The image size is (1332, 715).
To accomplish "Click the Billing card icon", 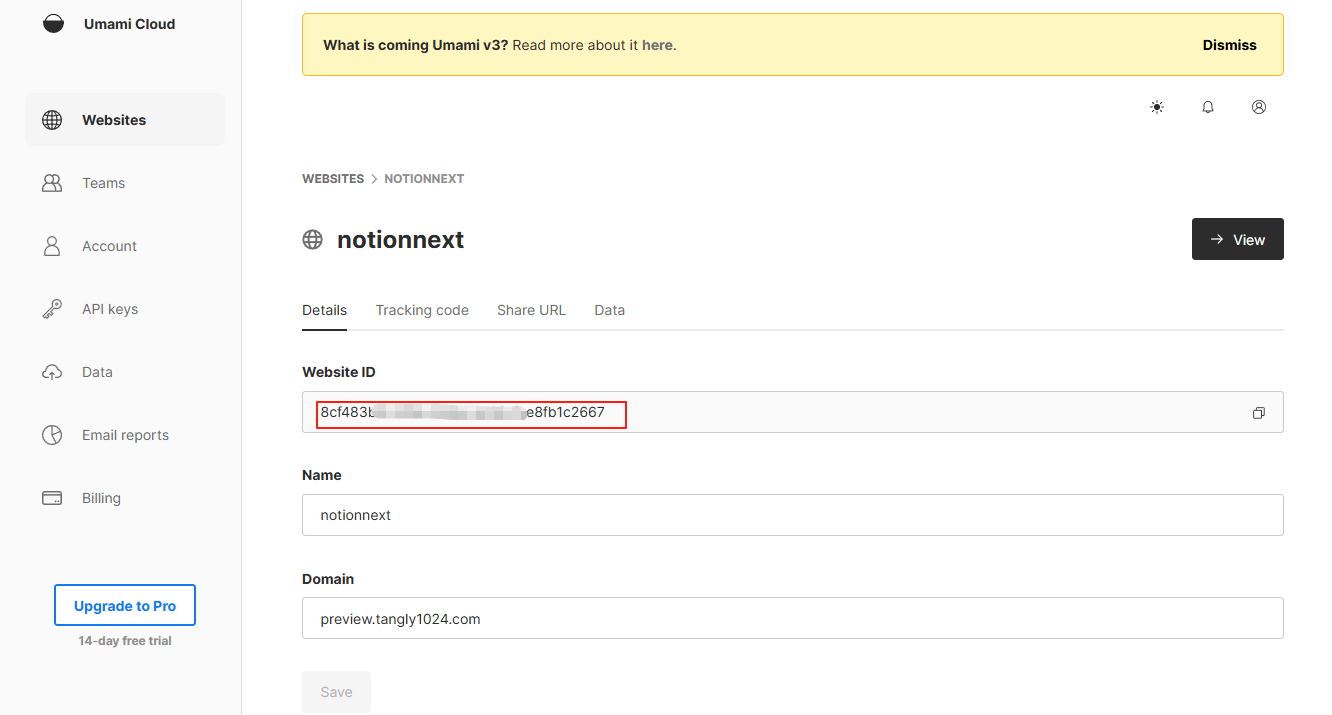I will 52,498.
